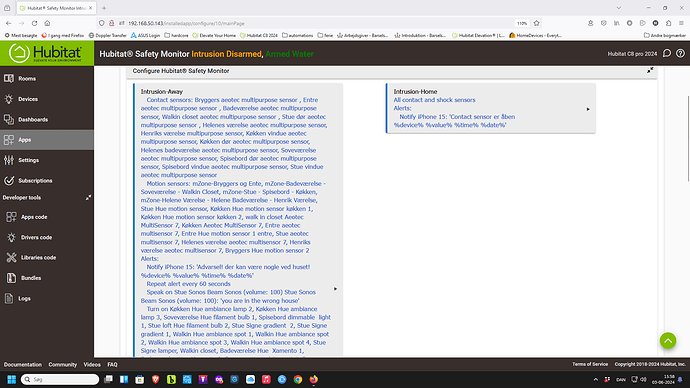The image size is (690, 388).
Task: Collapse the Developer tools section
Action: pos(88,198)
